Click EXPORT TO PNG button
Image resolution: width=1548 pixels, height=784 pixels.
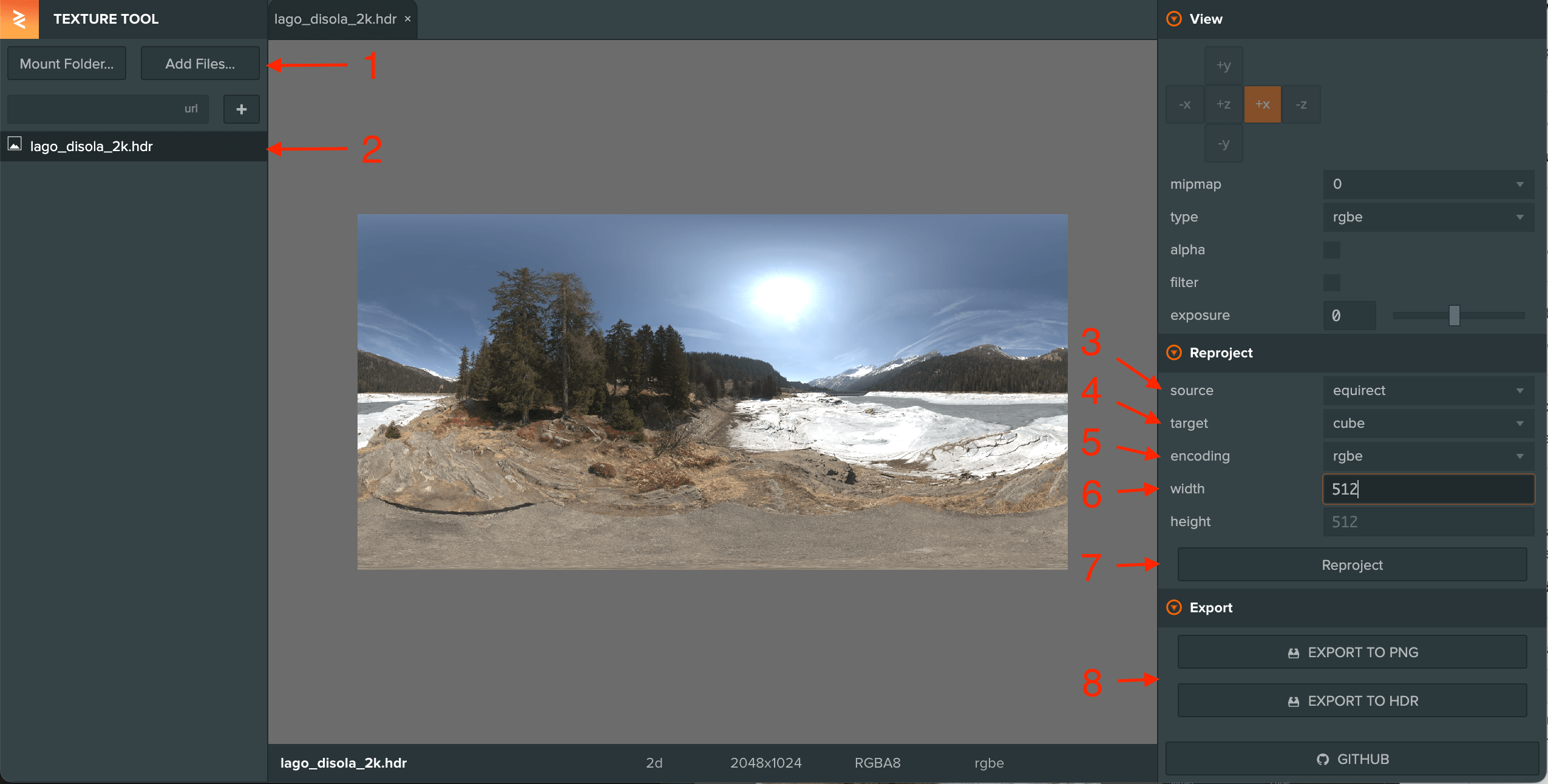click(x=1352, y=652)
